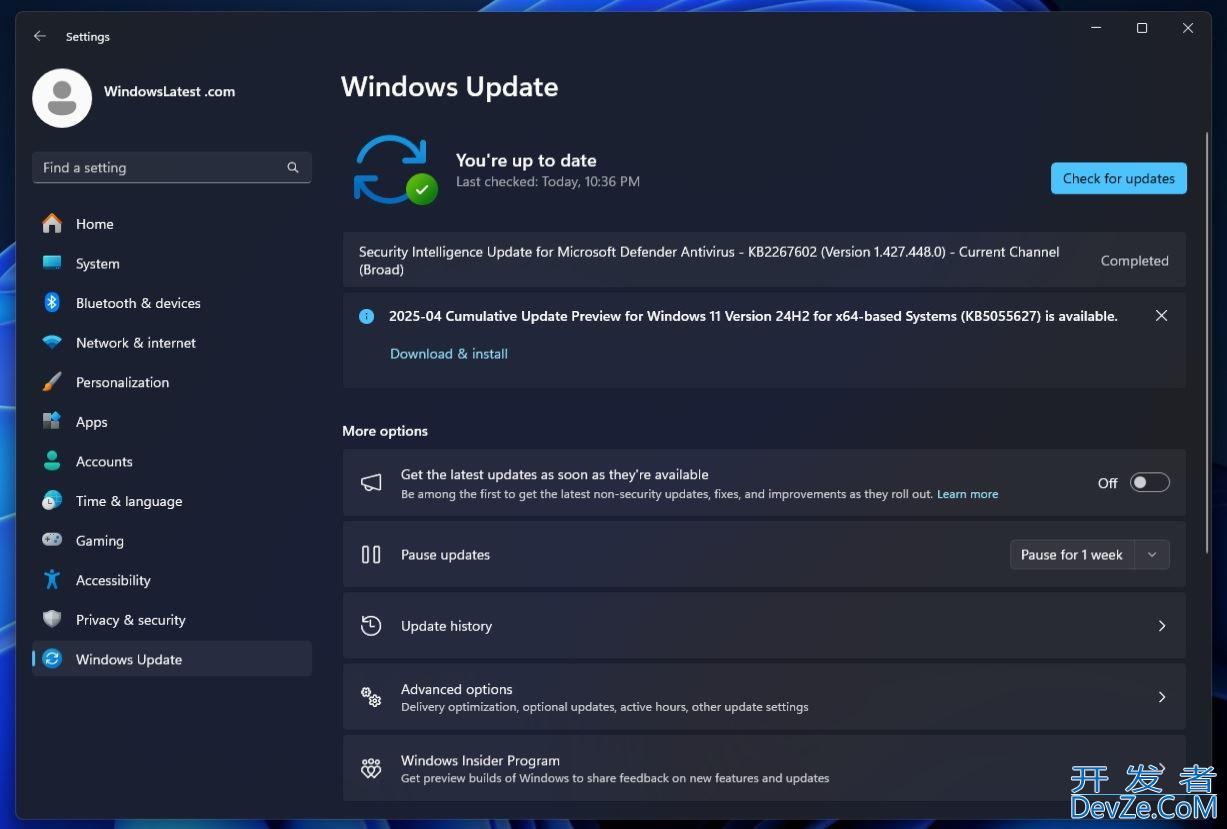Click the Download & install link
1227x829 pixels.
click(x=449, y=354)
